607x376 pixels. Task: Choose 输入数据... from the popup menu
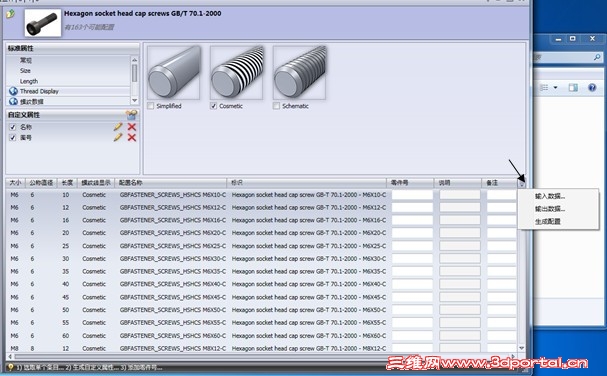coord(550,196)
